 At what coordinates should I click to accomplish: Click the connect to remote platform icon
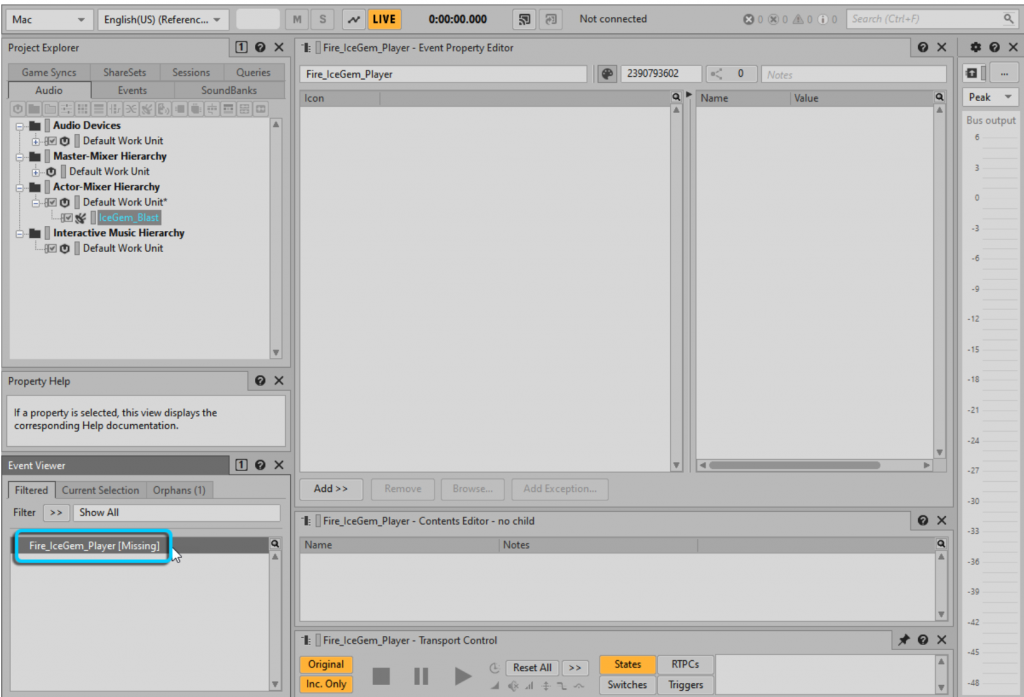(x=524, y=19)
